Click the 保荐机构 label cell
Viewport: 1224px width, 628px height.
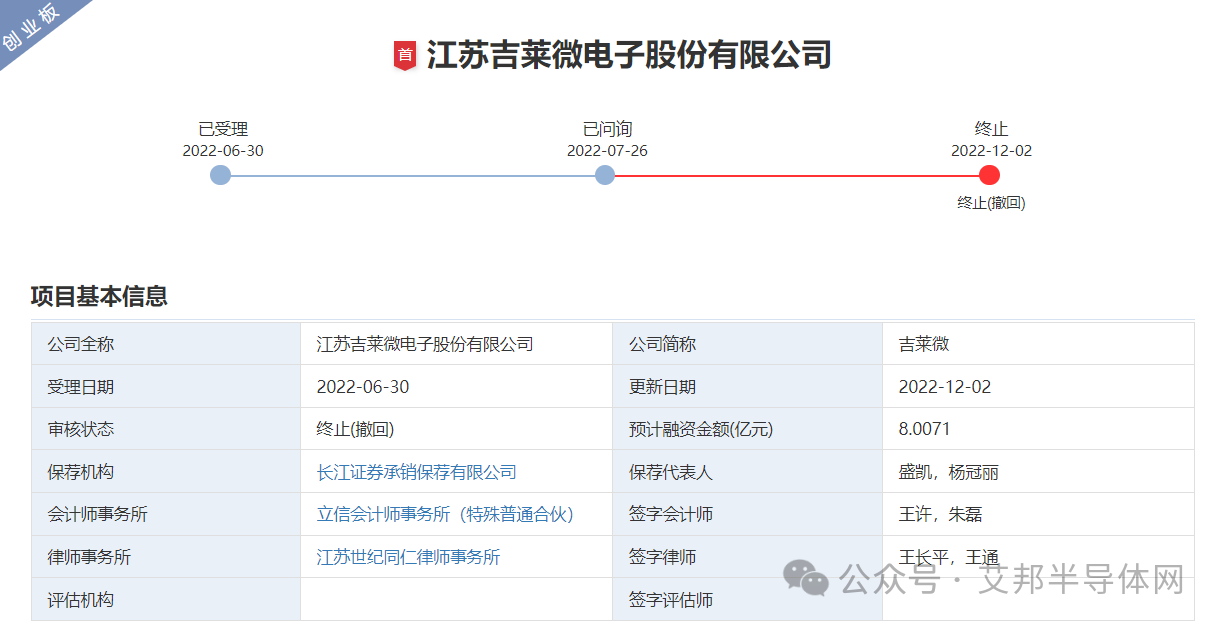pos(166,472)
